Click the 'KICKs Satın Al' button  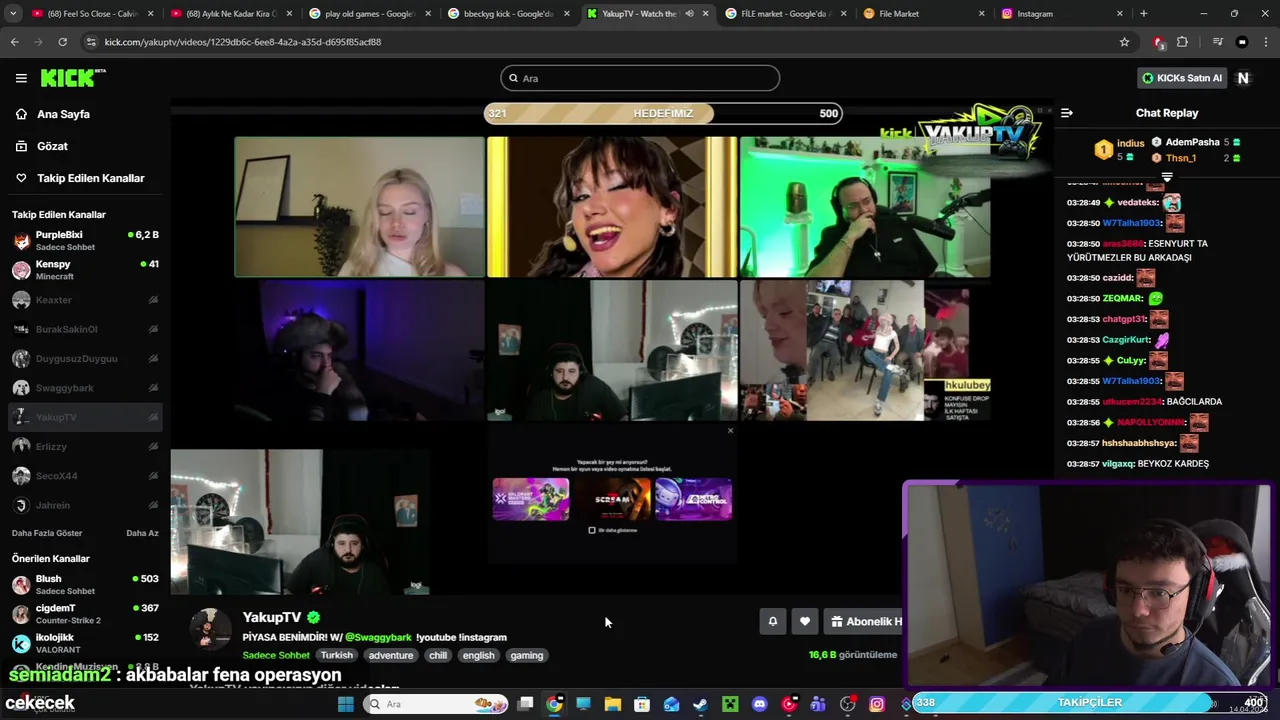pos(1182,78)
